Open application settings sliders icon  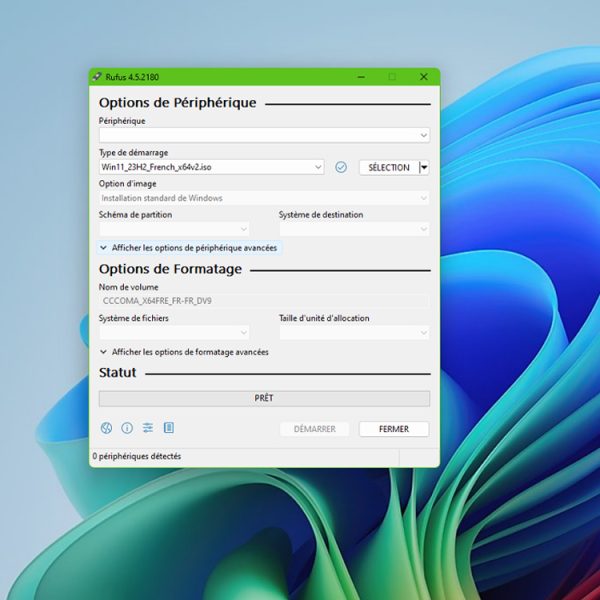(148, 428)
